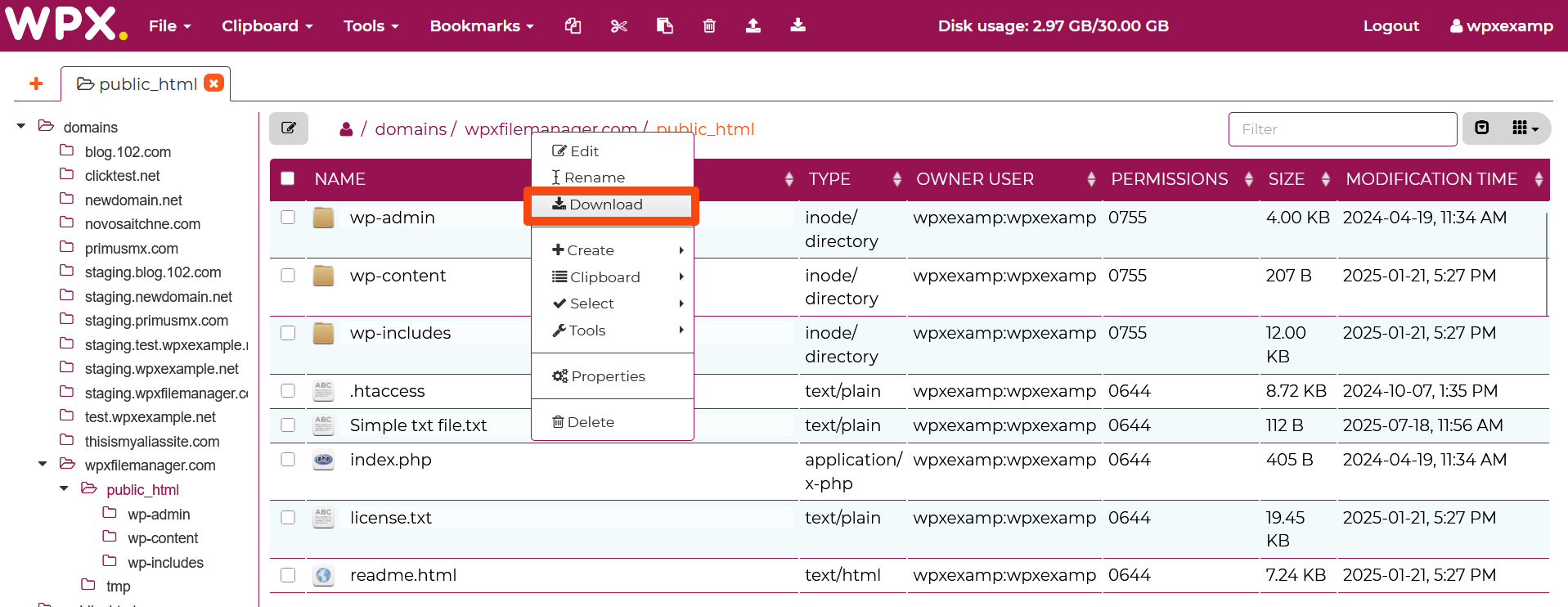Check the wp-content row checkbox
This screenshot has height=607, width=1568.
[288, 275]
